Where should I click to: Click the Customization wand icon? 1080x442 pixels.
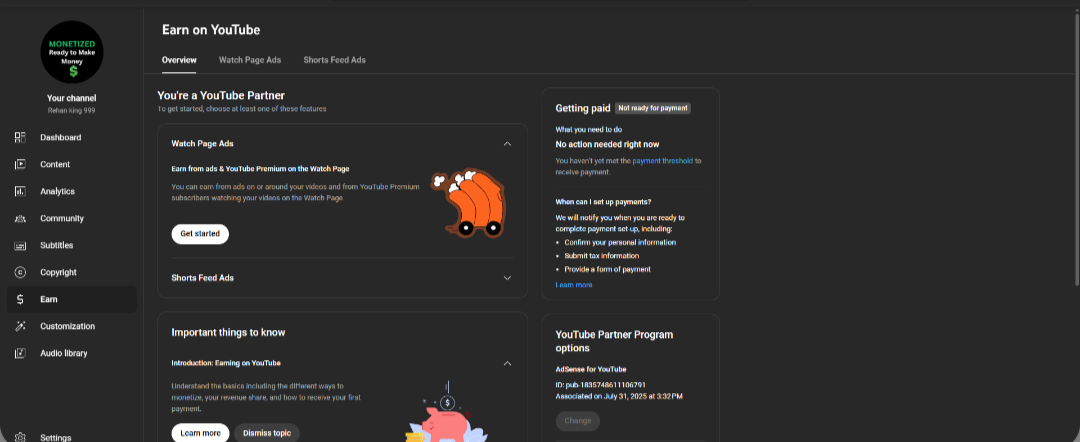point(20,326)
